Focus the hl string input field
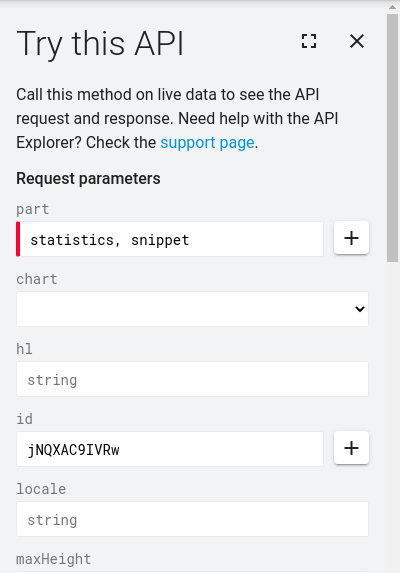This screenshot has width=400, height=573. click(193, 379)
